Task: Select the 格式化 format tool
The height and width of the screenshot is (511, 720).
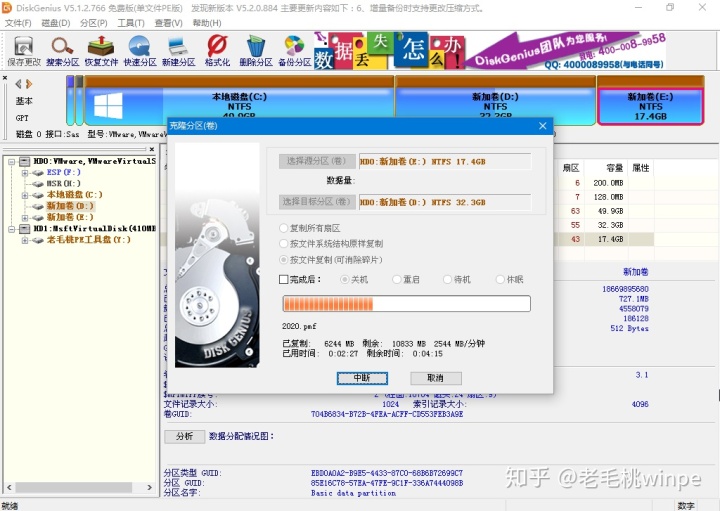Action: click(217, 51)
